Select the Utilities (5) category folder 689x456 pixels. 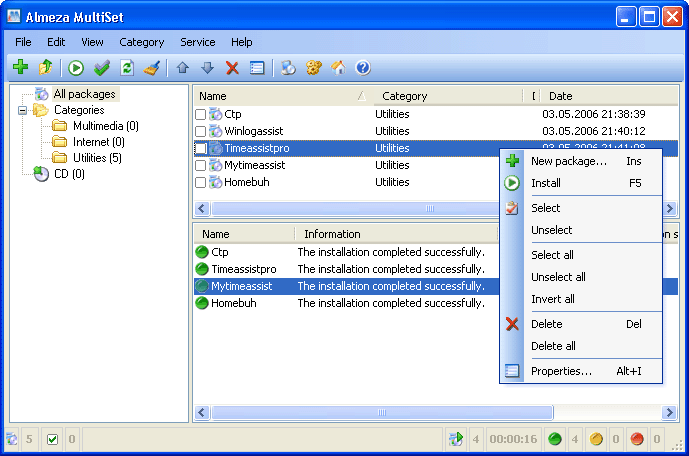click(x=97, y=158)
